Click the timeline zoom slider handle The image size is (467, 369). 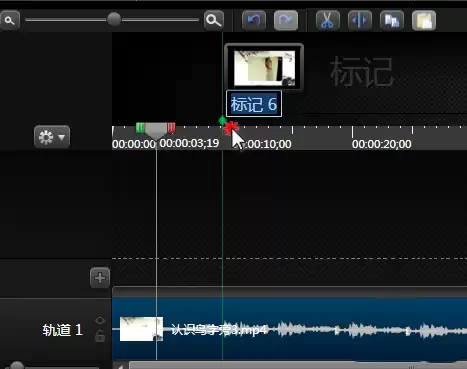114,19
